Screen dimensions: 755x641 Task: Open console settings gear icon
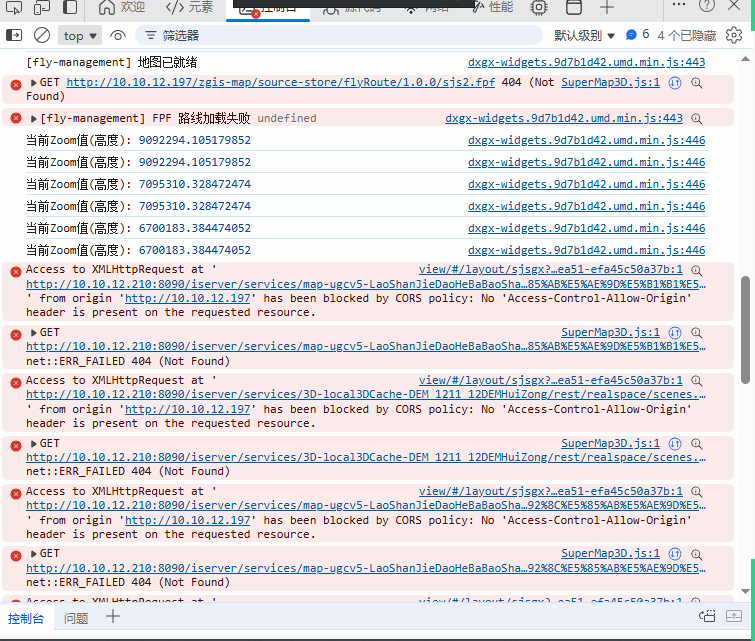(734, 35)
